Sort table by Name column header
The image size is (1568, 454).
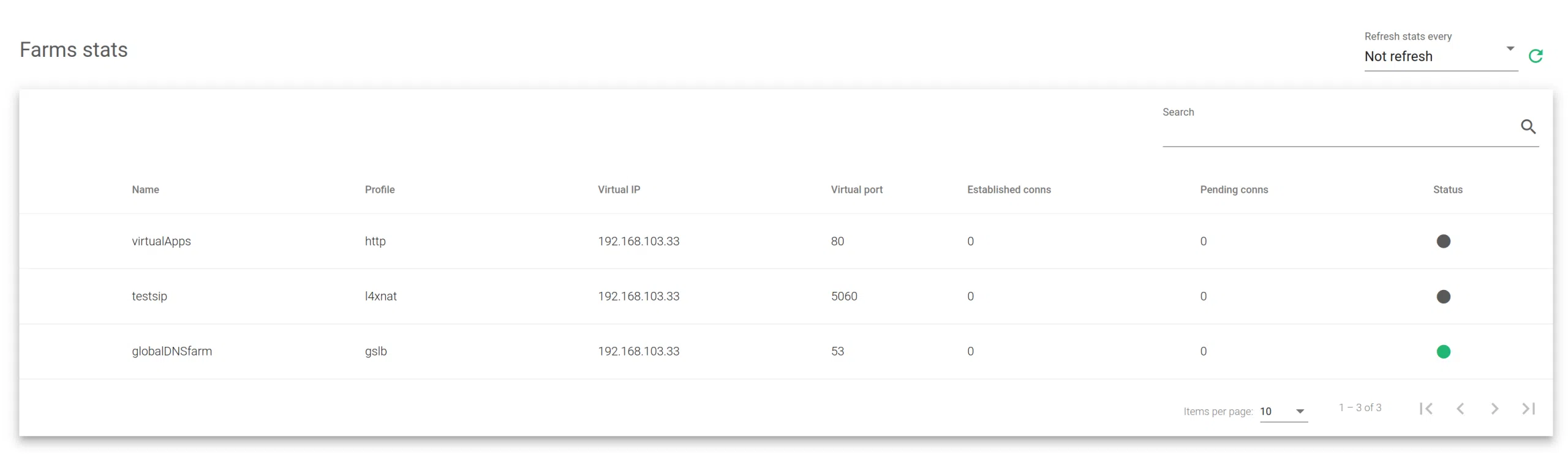pyautogui.click(x=145, y=190)
